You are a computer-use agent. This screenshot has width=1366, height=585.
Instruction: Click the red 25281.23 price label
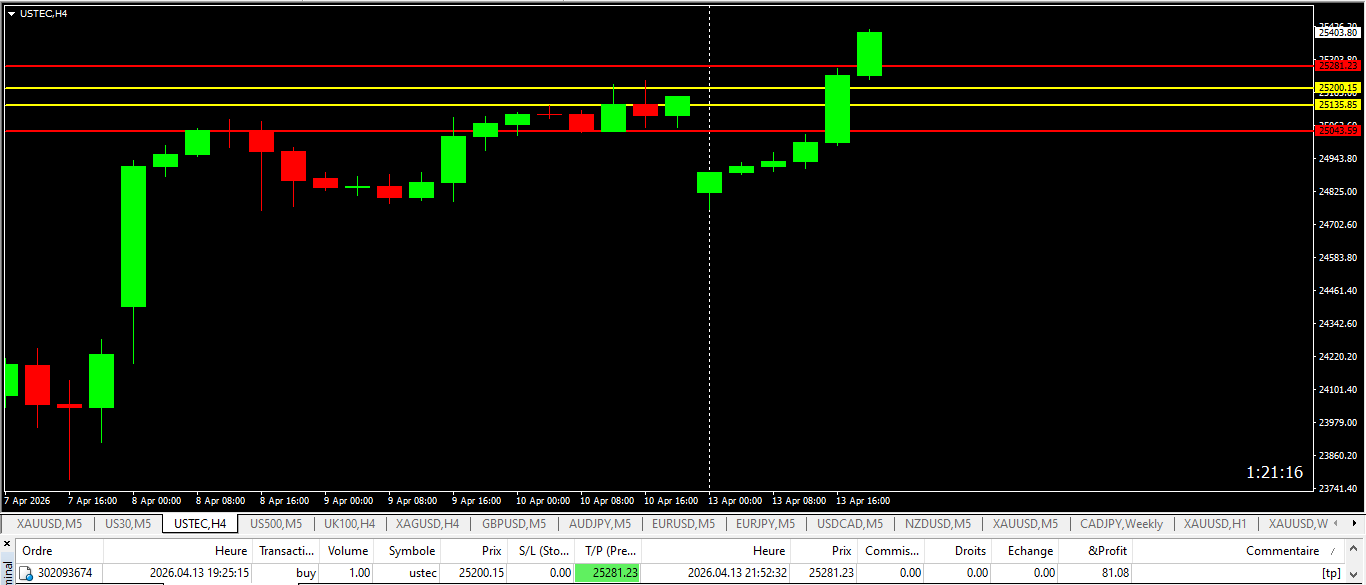[x=1338, y=66]
